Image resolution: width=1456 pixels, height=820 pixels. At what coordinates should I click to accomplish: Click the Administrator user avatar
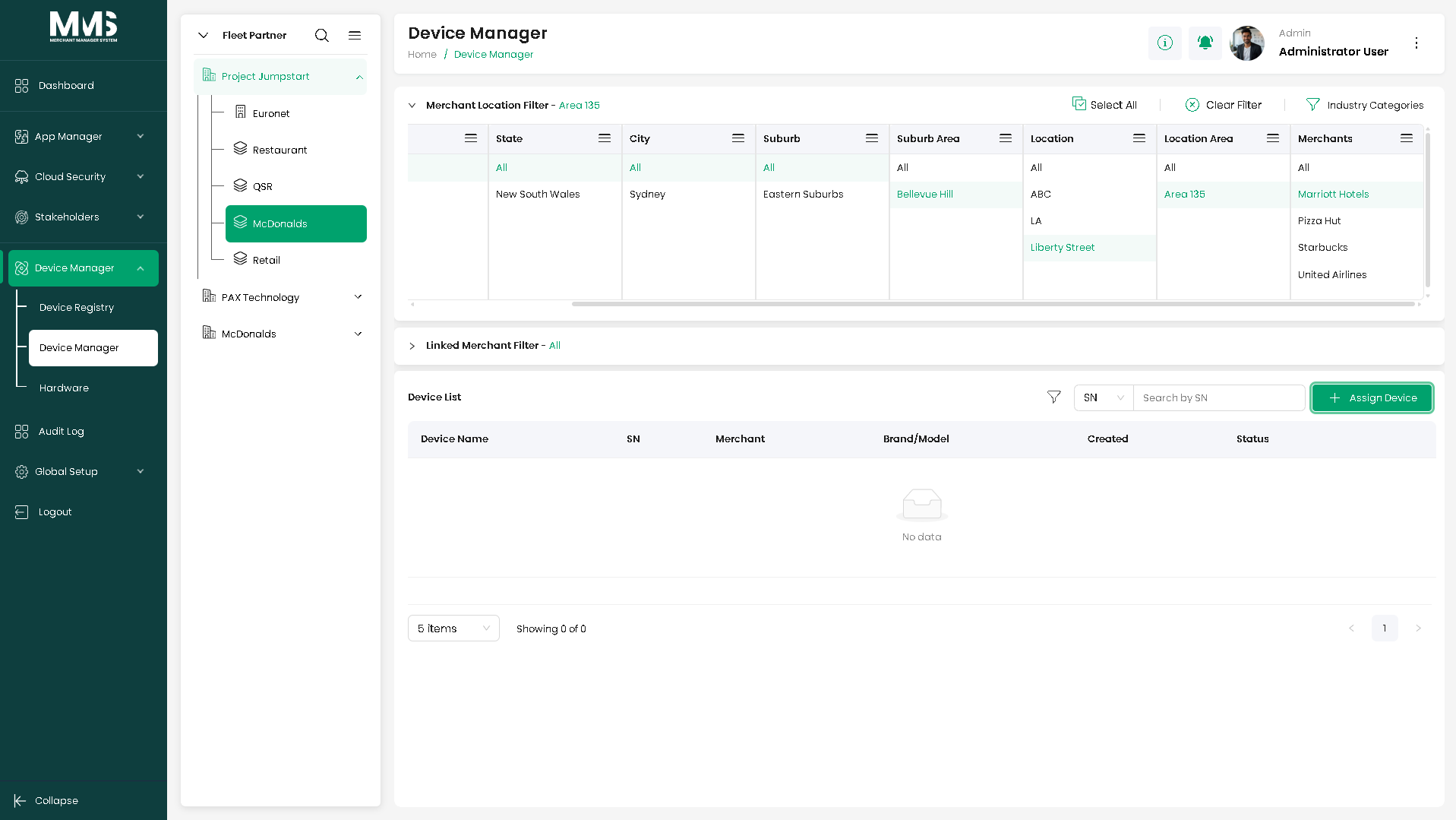coord(1247,43)
